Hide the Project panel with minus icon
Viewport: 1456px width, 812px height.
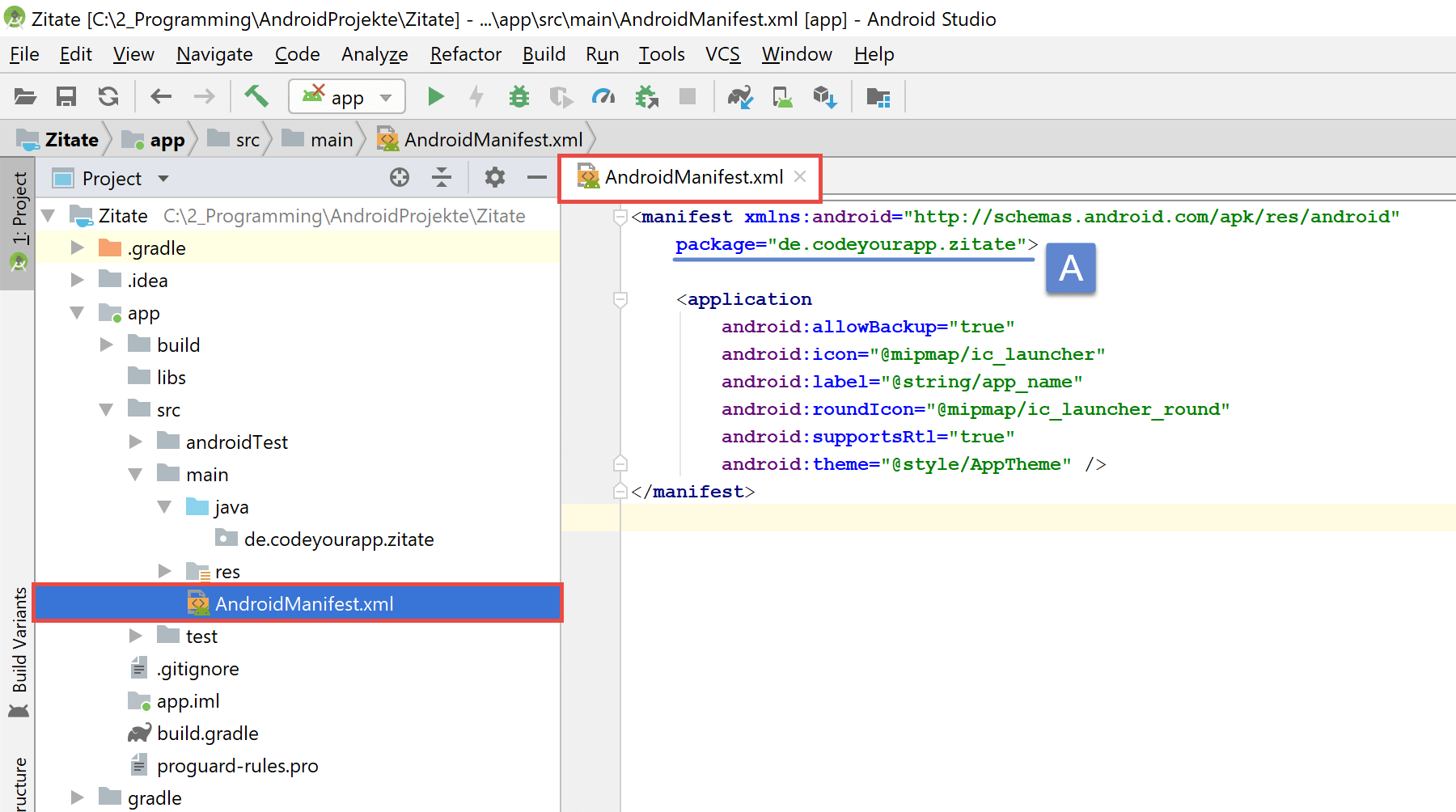pyautogui.click(x=537, y=177)
